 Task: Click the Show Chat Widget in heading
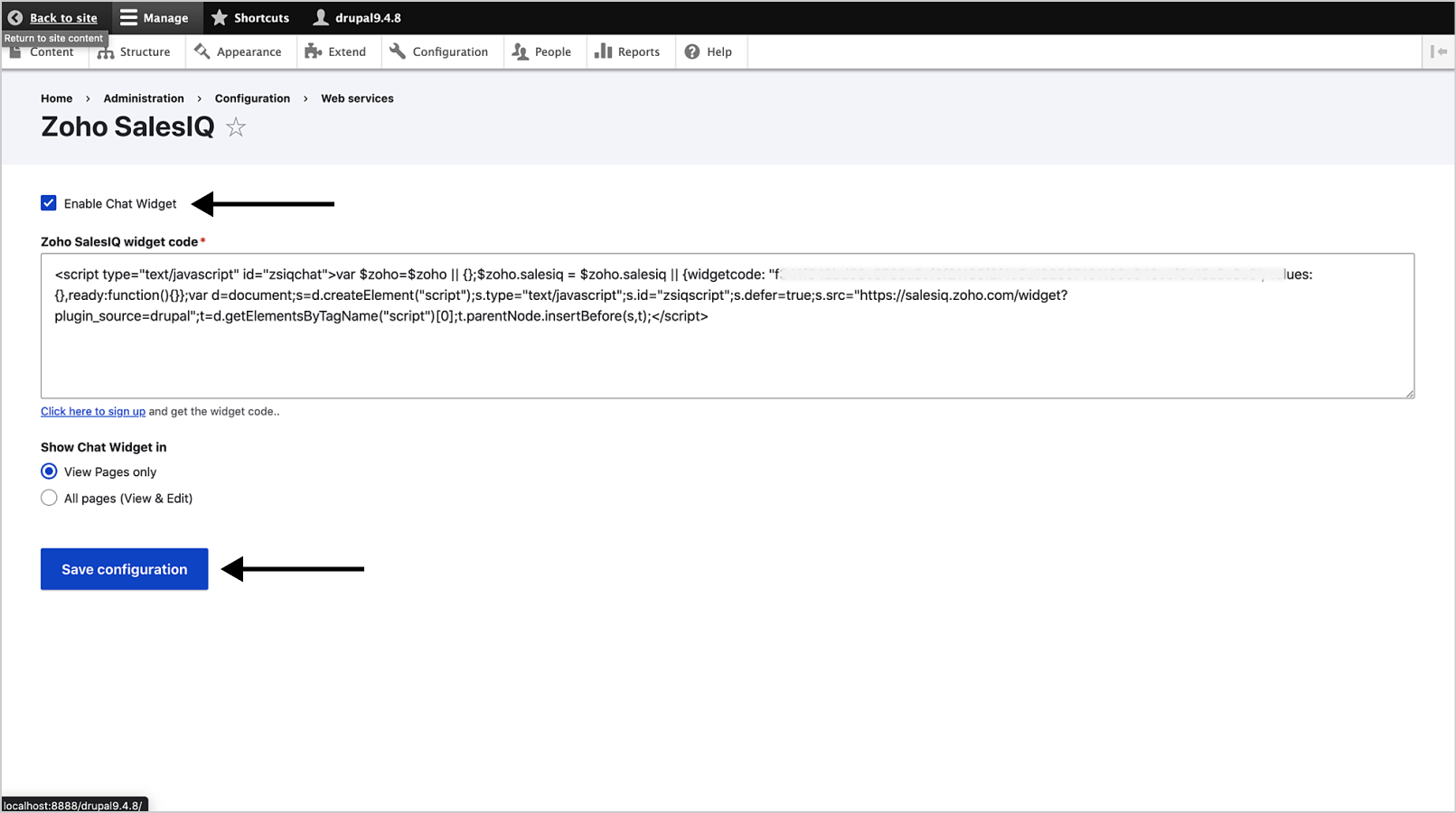tap(104, 447)
